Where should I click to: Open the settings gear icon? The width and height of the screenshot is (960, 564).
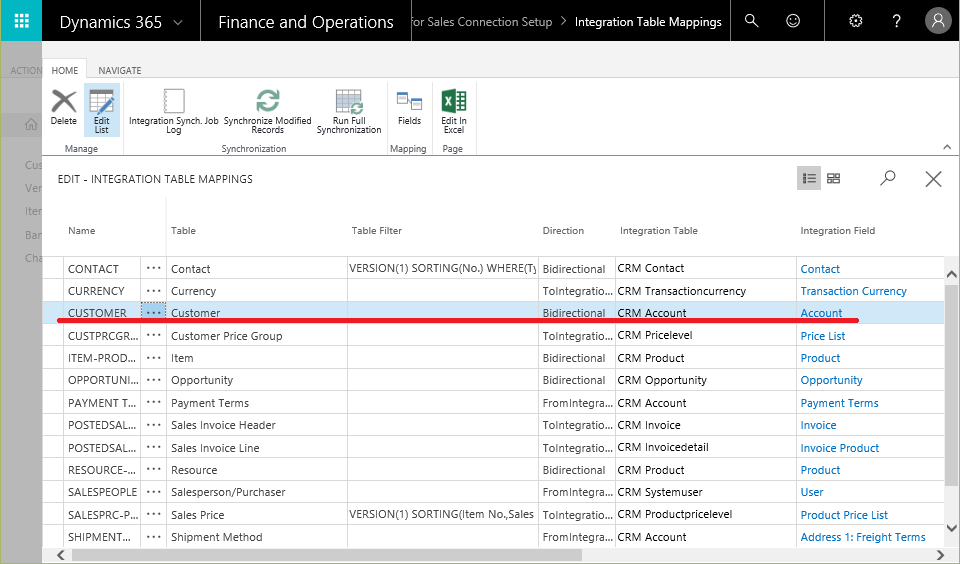click(x=855, y=21)
